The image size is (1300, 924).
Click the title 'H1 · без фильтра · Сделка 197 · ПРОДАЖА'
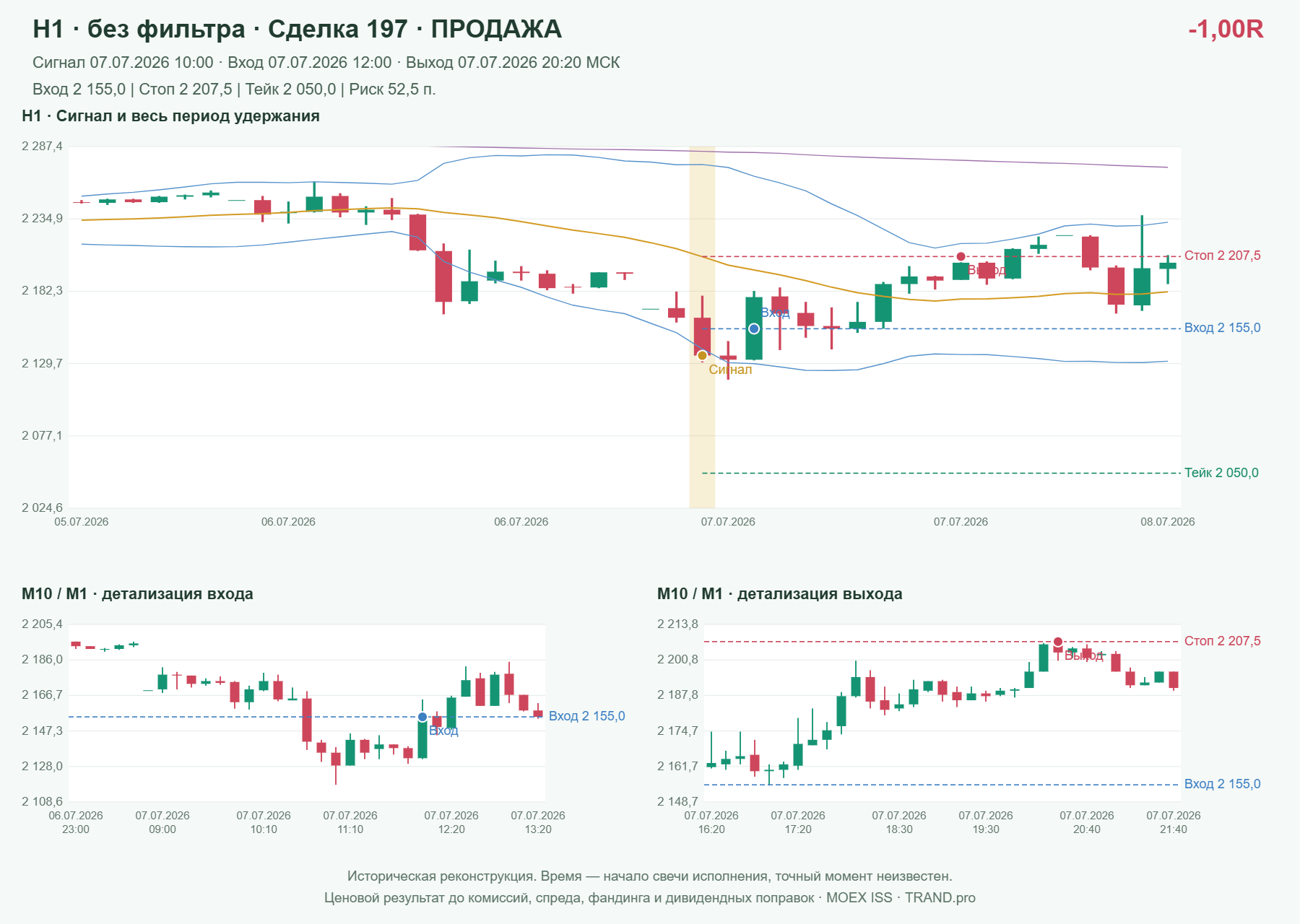(297, 29)
